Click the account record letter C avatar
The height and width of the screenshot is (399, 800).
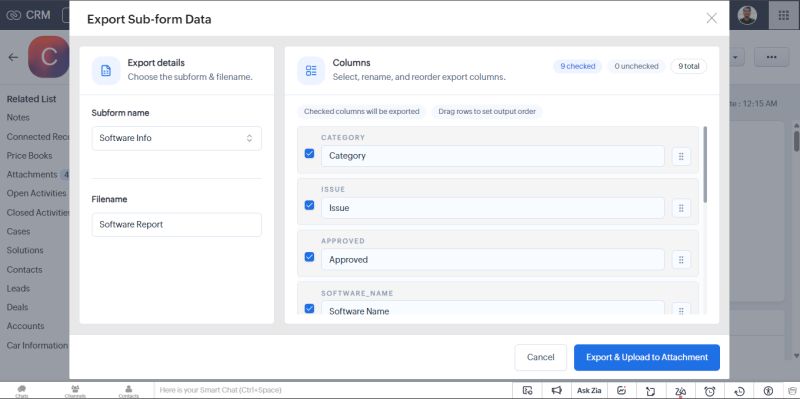click(x=48, y=57)
